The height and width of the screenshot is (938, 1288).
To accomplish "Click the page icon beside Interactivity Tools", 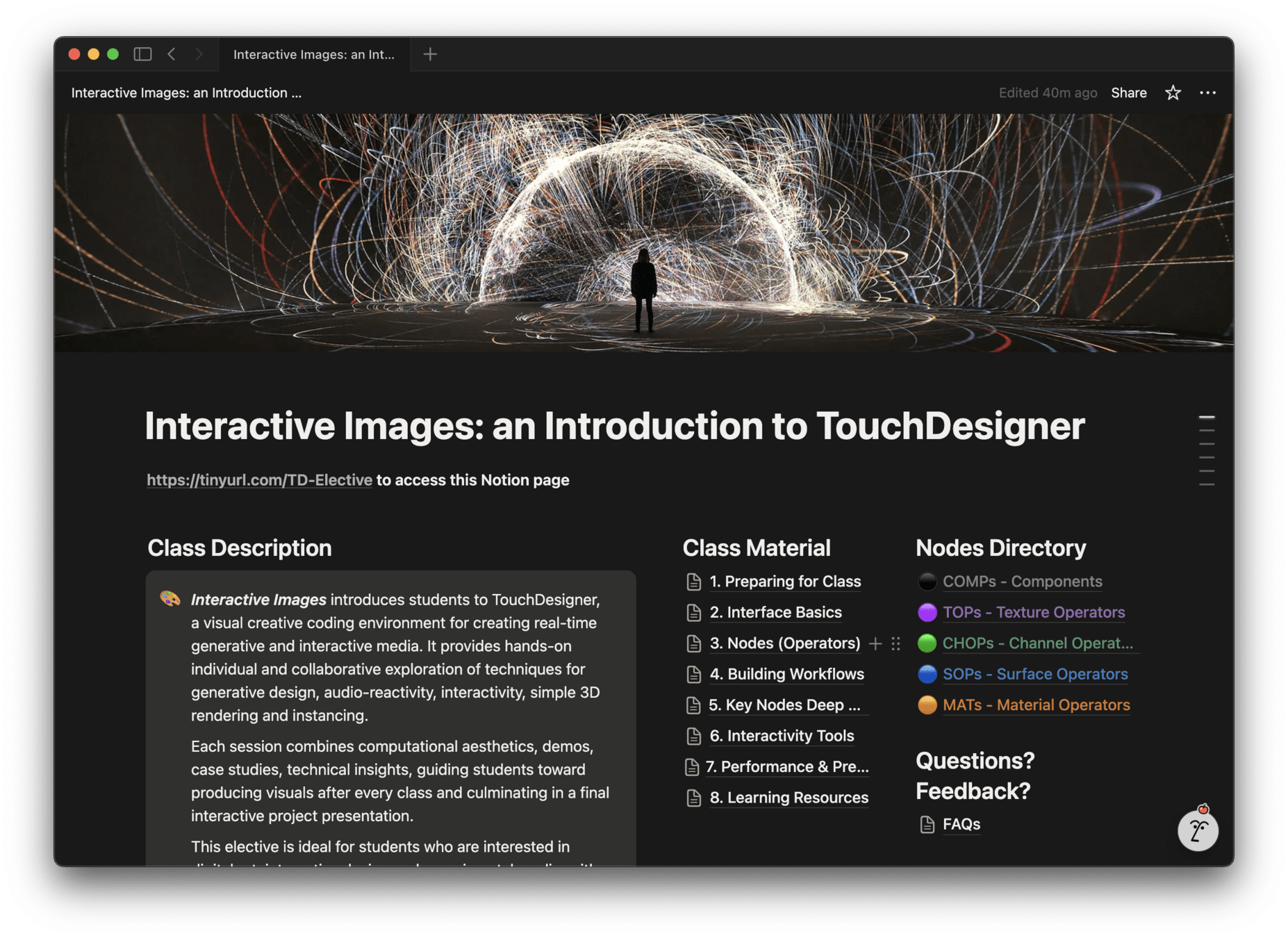I will click(693, 736).
